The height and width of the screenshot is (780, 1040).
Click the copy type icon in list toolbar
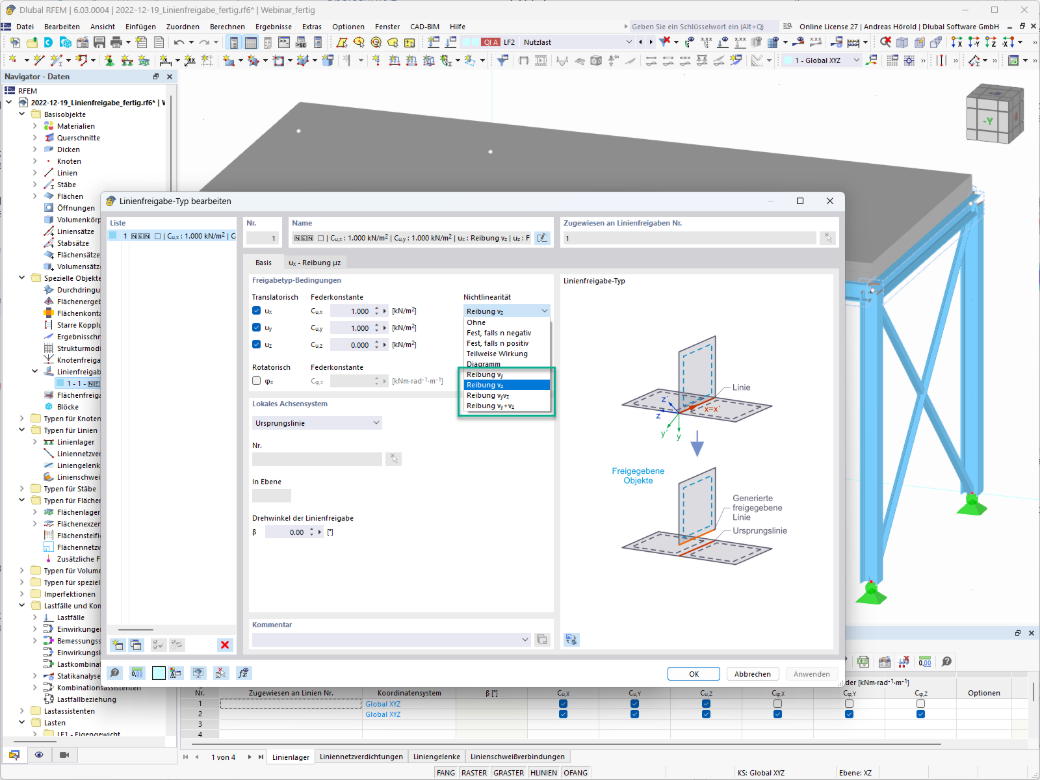coord(136,645)
